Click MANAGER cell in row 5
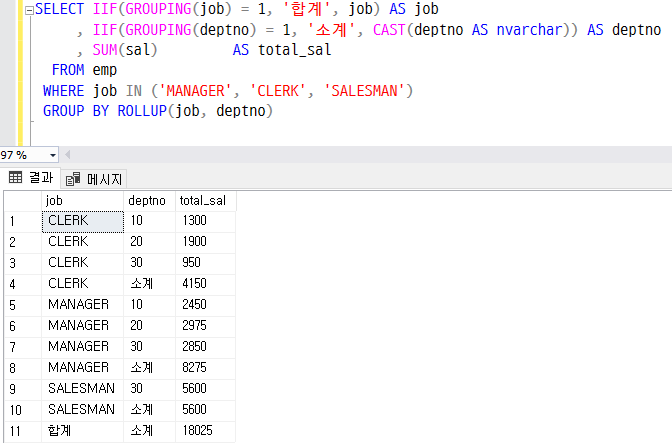 (83, 305)
